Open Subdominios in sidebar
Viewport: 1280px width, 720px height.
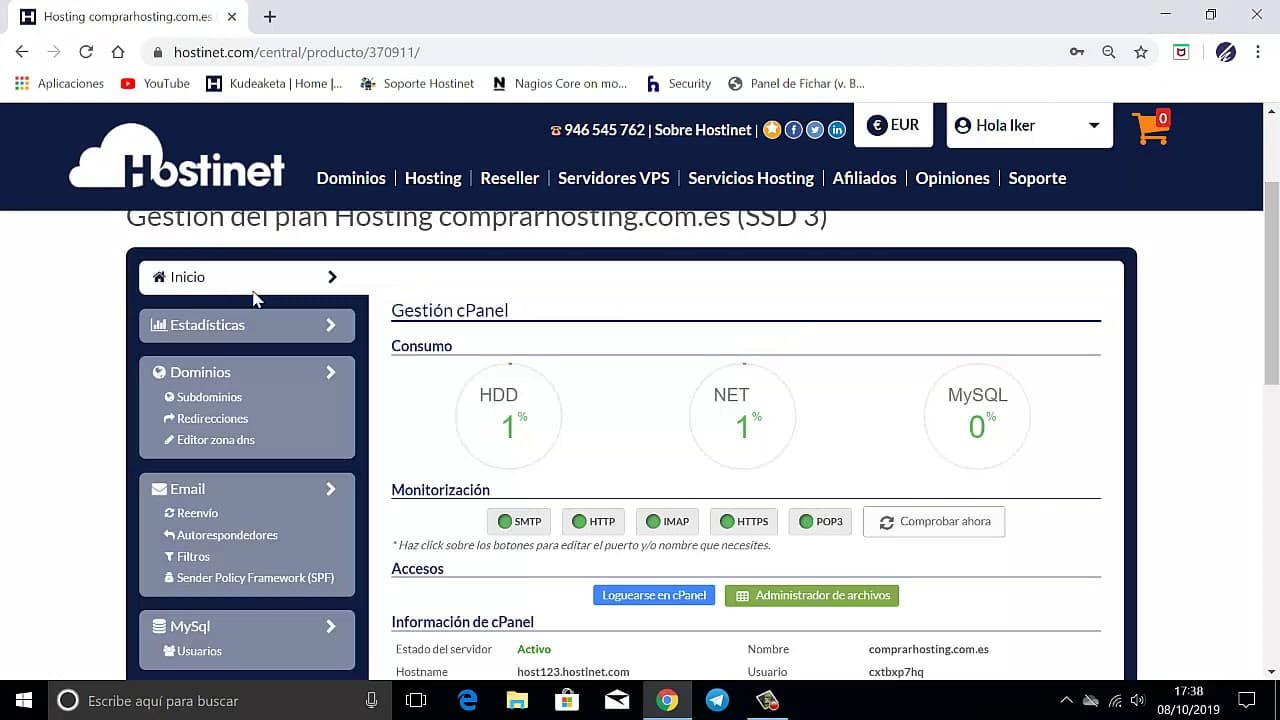(x=203, y=397)
